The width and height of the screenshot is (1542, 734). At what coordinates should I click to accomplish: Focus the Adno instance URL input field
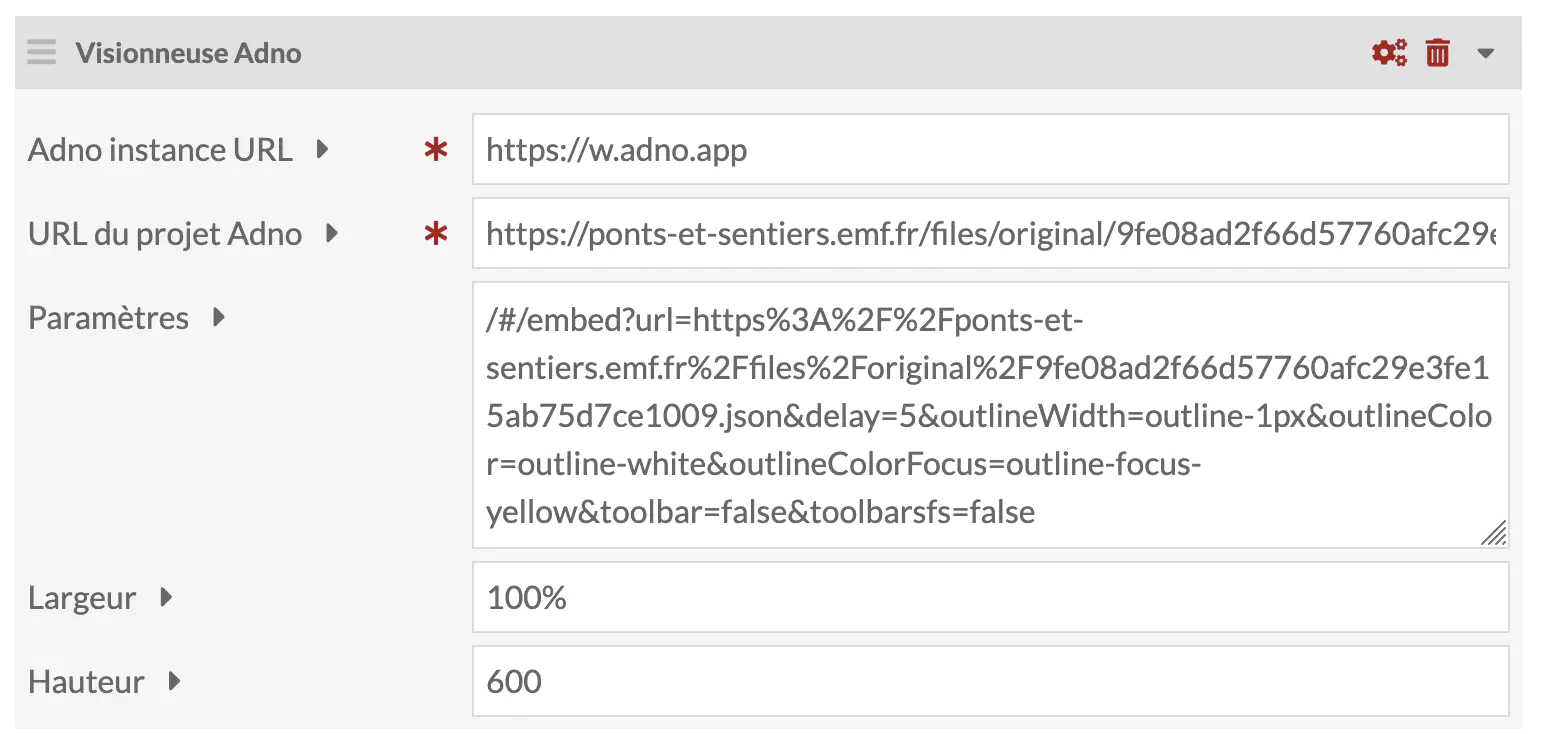990,150
